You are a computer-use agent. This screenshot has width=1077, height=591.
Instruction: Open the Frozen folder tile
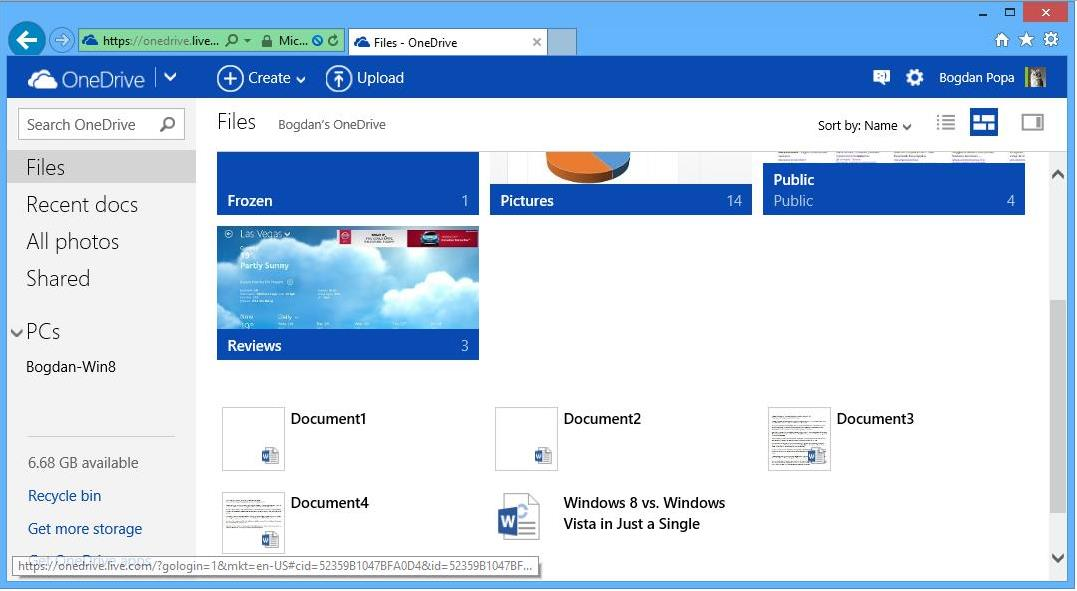tap(348, 183)
